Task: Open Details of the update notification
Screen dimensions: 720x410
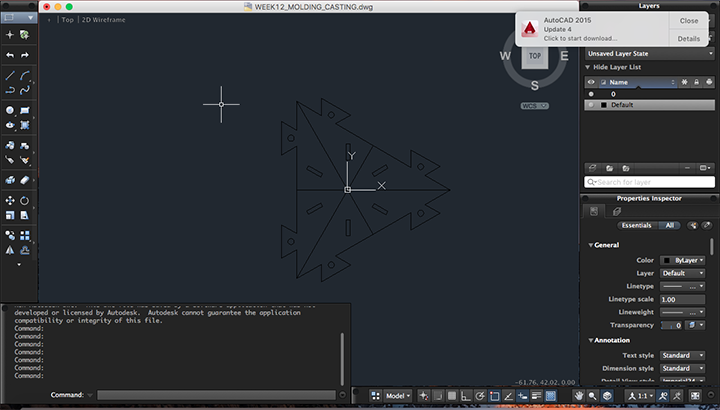Action: point(689,39)
